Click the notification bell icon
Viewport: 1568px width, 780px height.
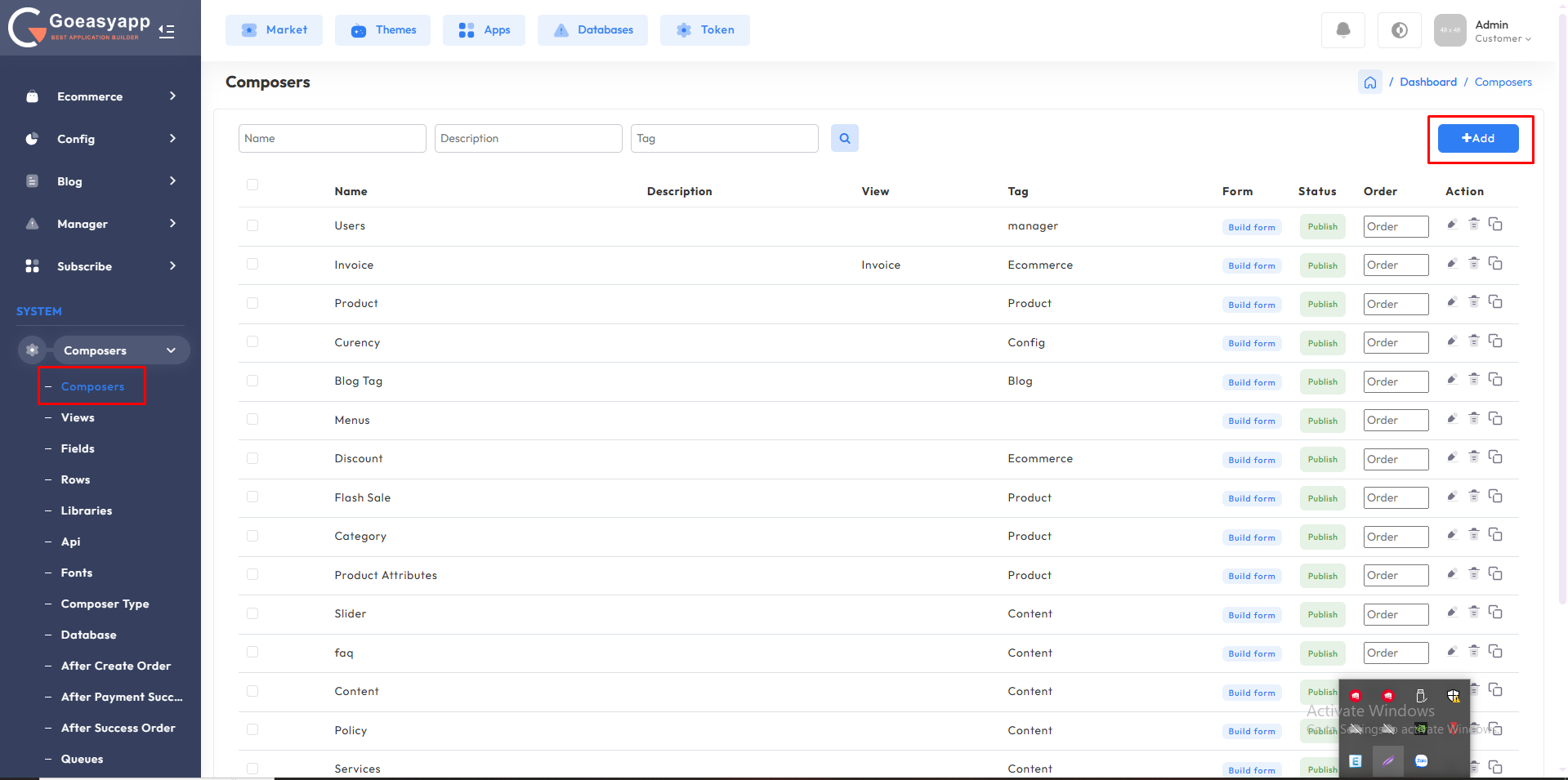(x=1342, y=30)
